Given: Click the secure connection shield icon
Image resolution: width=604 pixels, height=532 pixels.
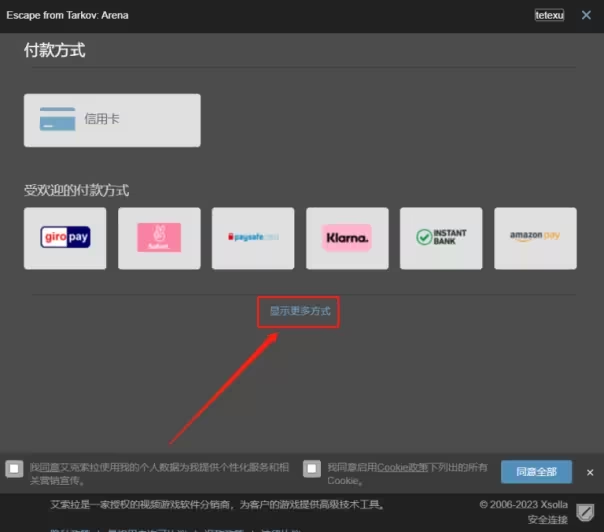Looking at the screenshot, I should click(585, 511).
